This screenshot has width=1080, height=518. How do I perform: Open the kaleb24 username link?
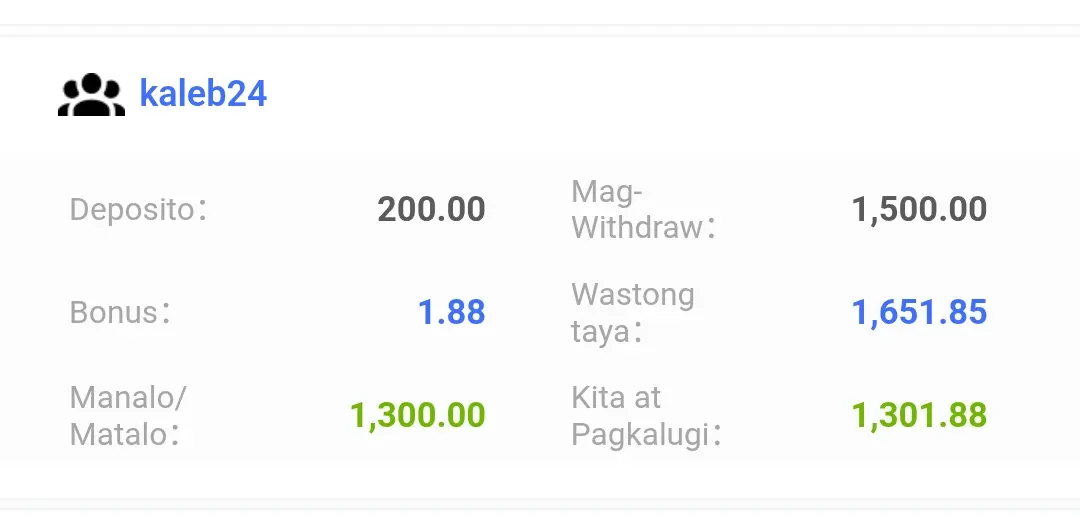(x=202, y=94)
